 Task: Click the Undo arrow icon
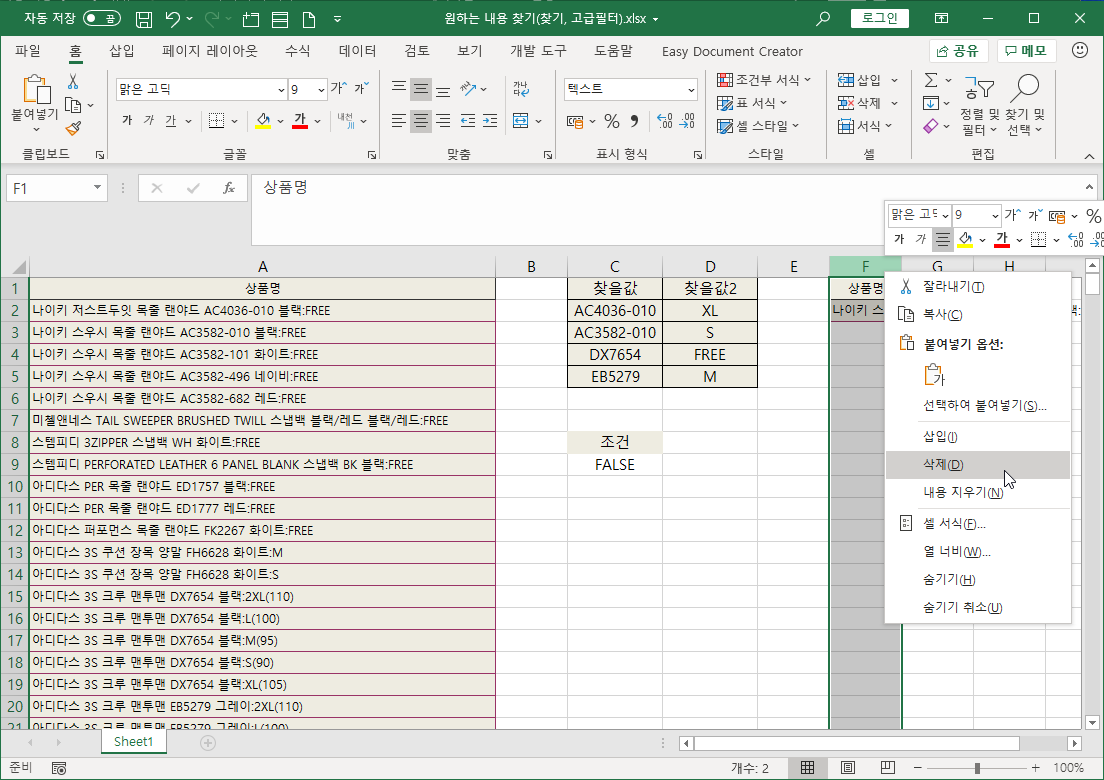(172, 19)
